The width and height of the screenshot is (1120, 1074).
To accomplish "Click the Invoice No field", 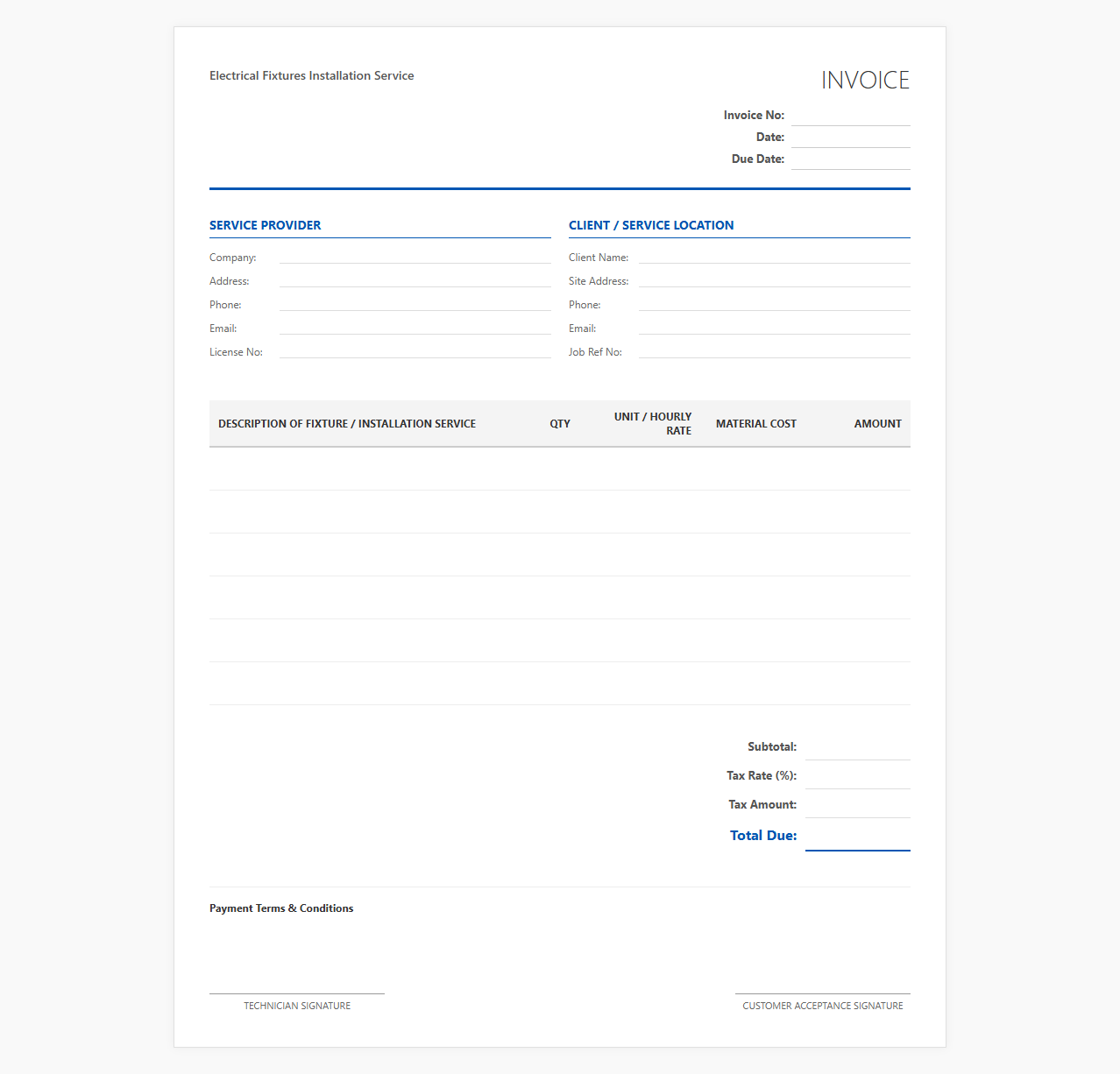I will [850, 116].
